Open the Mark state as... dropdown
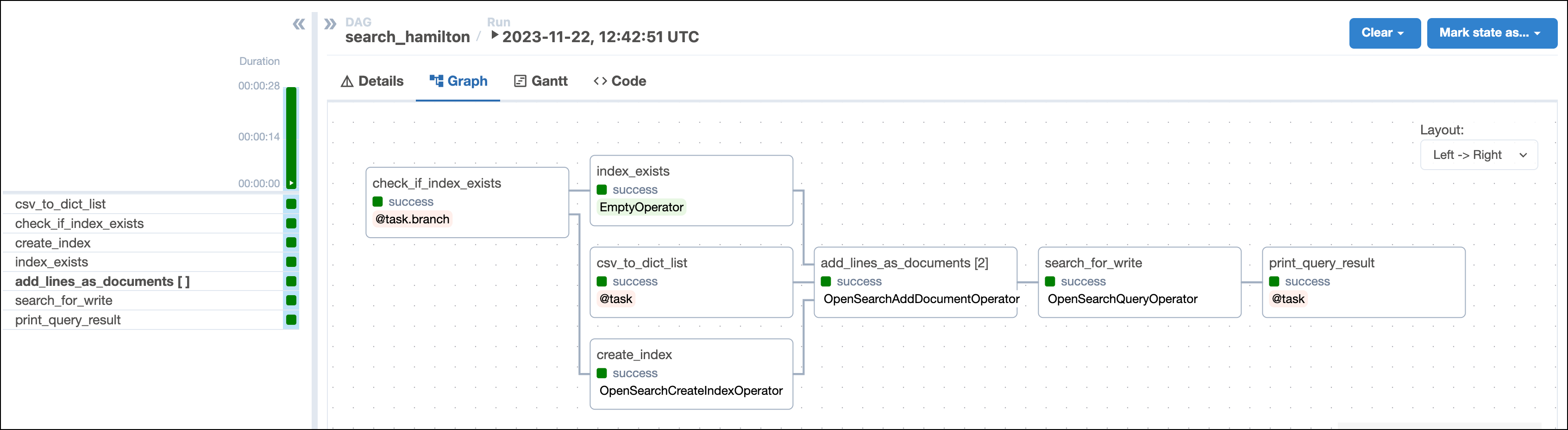1568x430 pixels. click(1492, 33)
